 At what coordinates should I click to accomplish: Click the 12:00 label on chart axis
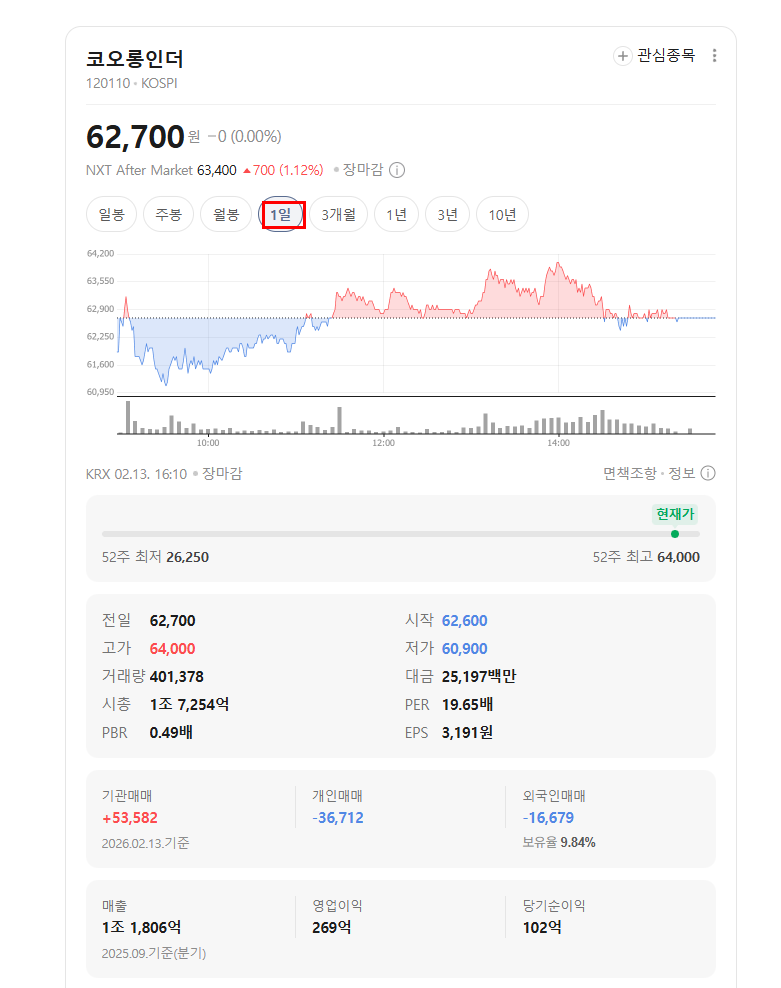click(383, 443)
